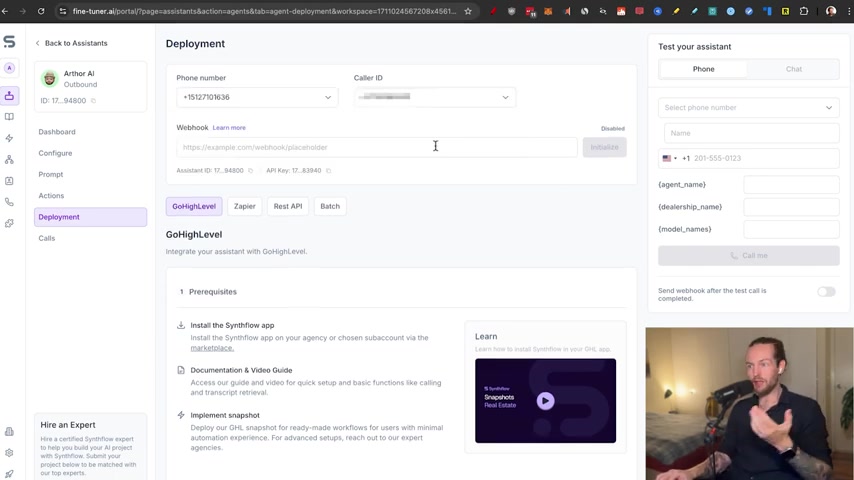The width and height of the screenshot is (854, 480).
Task: Click the Synthflow S logo
Action: pos(9,42)
